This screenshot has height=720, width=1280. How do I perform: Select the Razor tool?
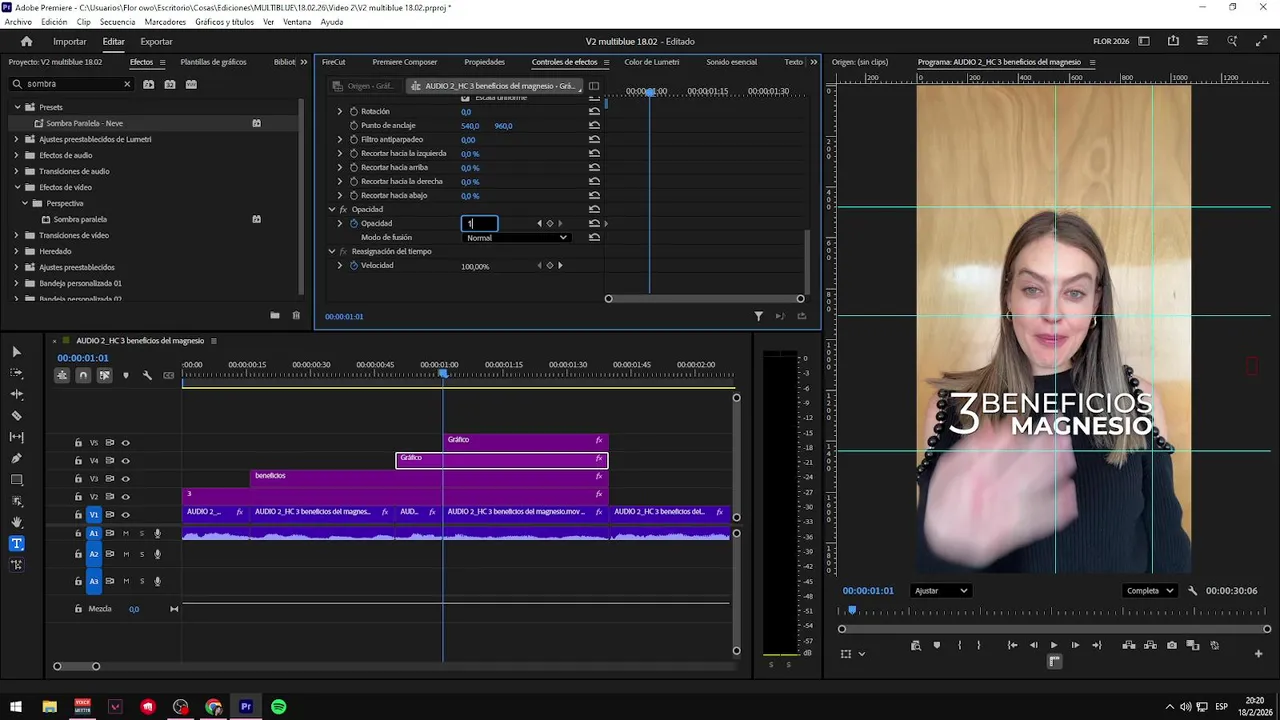16,416
